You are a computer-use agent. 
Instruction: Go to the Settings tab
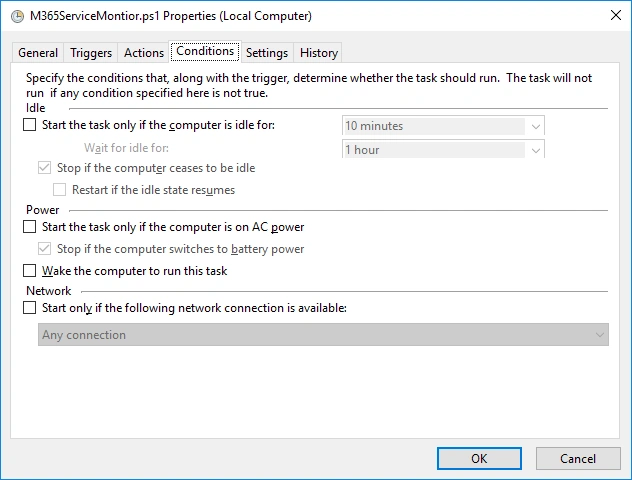click(267, 53)
